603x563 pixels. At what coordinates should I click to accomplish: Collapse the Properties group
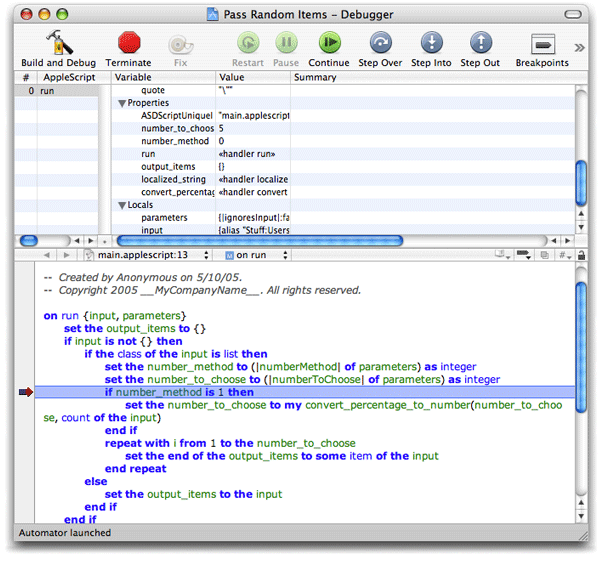click(122, 103)
